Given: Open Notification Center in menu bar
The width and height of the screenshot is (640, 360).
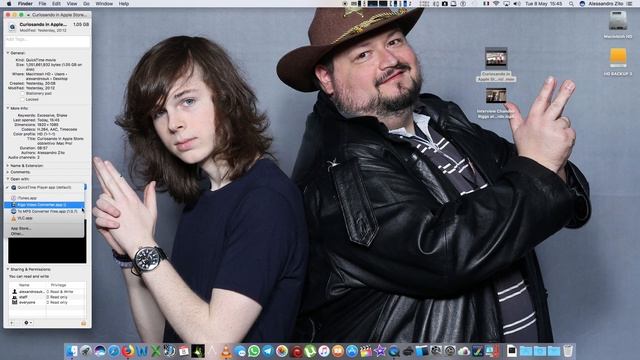Looking at the screenshot, I should coord(629,4).
